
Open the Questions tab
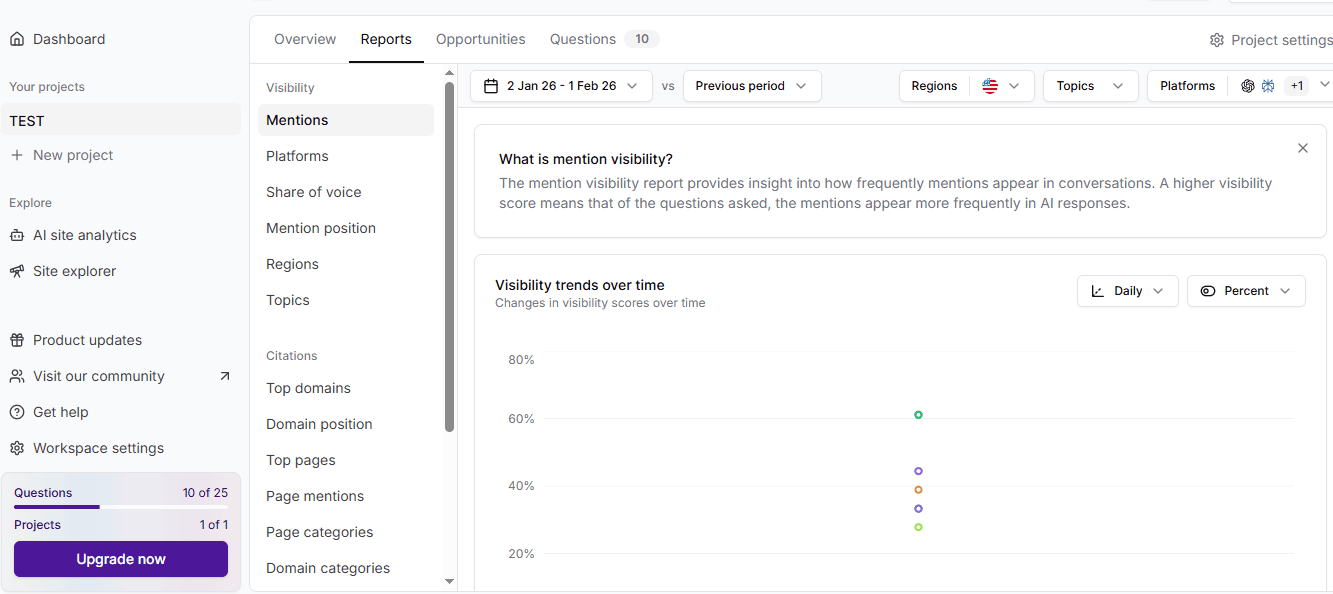pos(604,39)
